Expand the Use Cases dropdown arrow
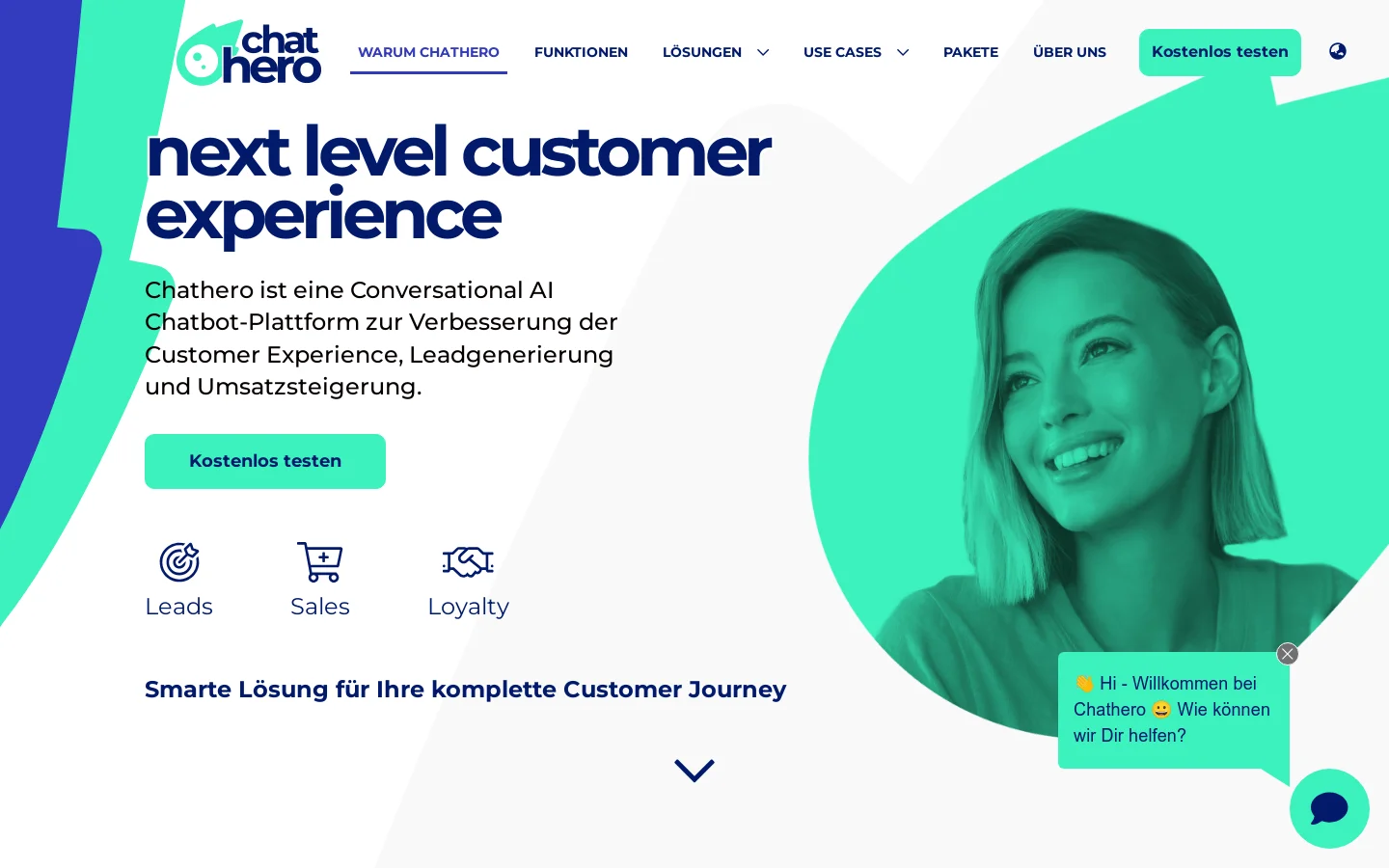1389x868 pixels. tap(903, 52)
